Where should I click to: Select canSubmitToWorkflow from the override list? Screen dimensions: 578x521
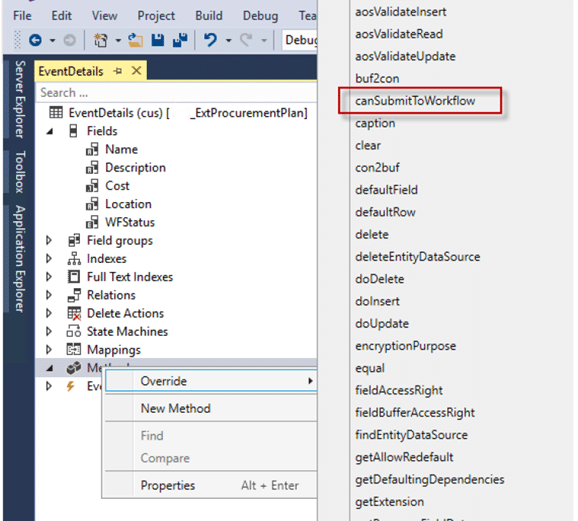tap(415, 101)
